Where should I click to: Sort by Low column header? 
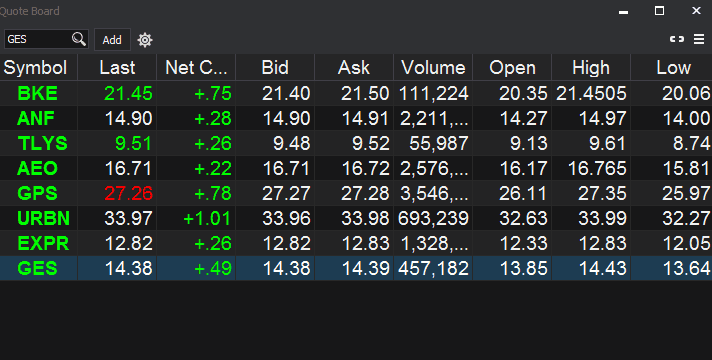coord(672,68)
